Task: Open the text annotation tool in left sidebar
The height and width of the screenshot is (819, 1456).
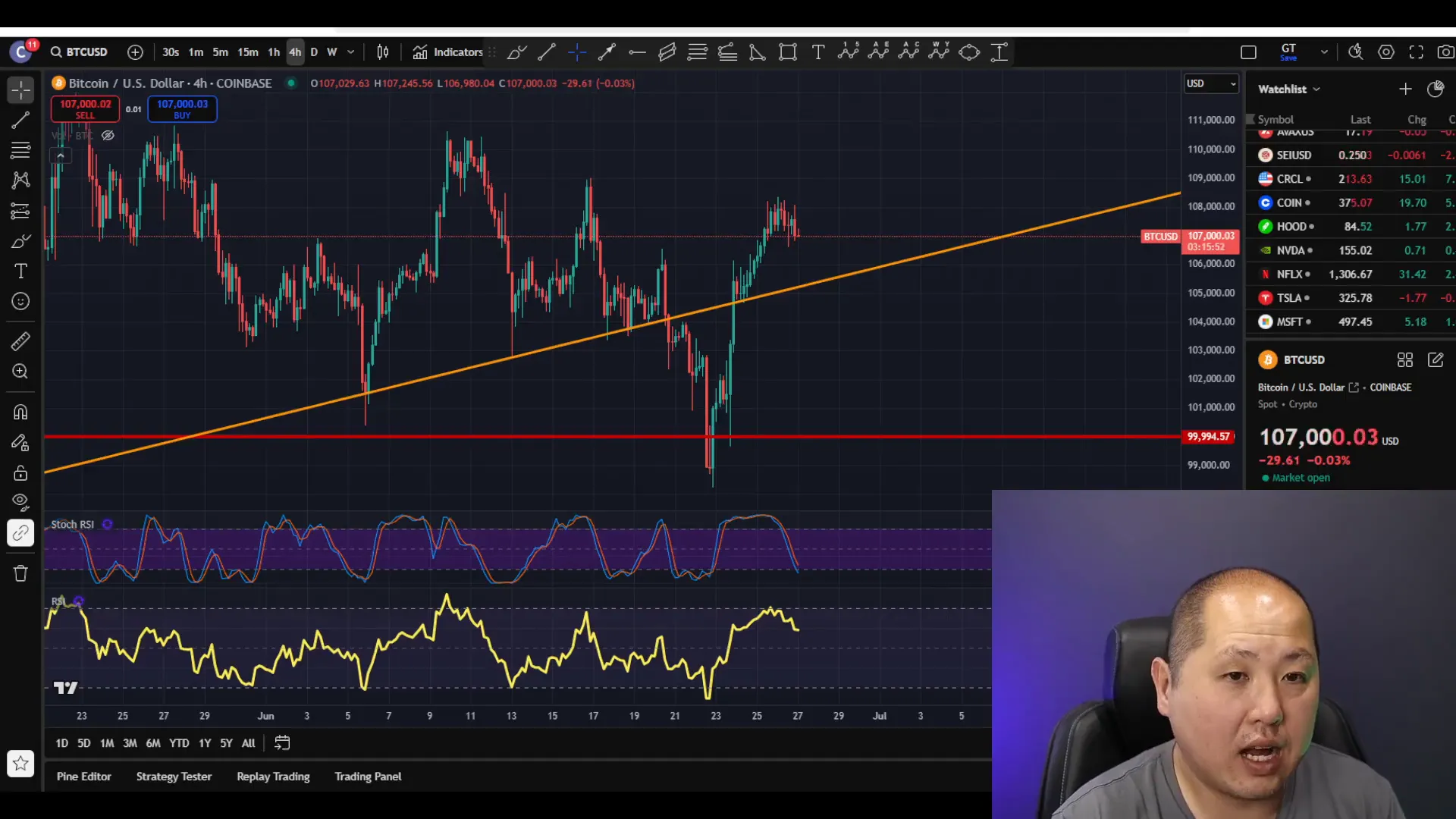Action: click(20, 271)
